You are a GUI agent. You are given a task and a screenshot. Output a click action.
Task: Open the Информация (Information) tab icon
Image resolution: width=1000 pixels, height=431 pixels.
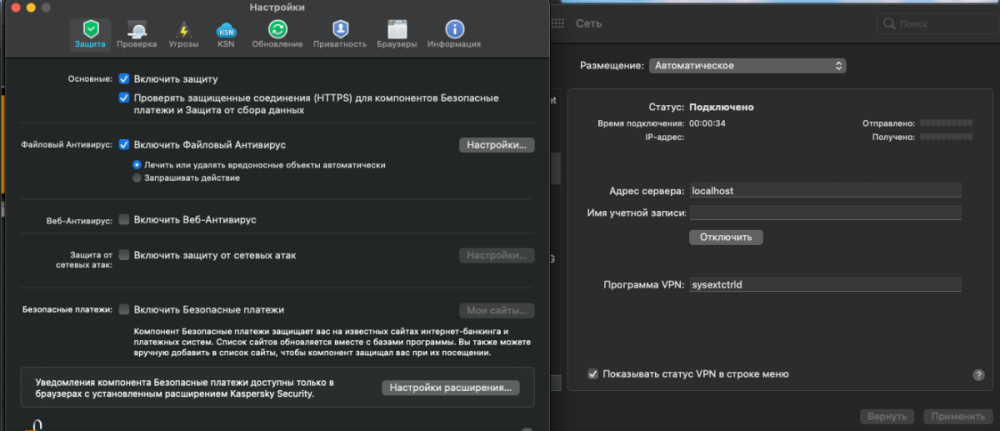(454, 29)
